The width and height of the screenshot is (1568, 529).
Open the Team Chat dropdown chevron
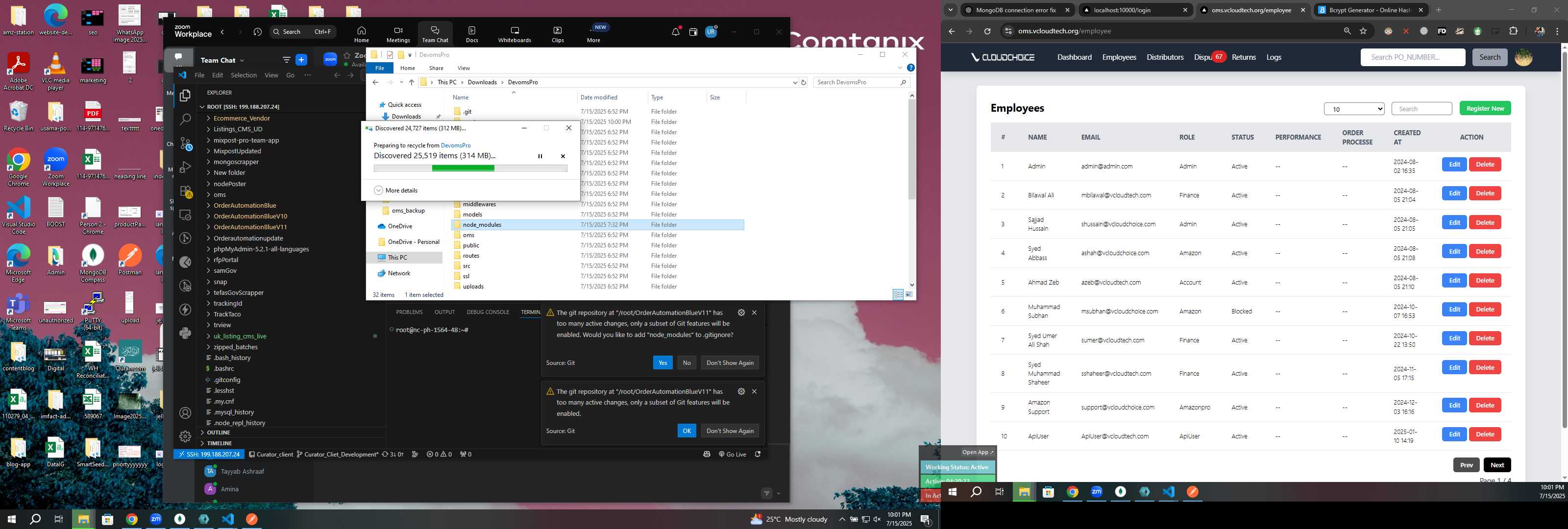tap(242, 60)
